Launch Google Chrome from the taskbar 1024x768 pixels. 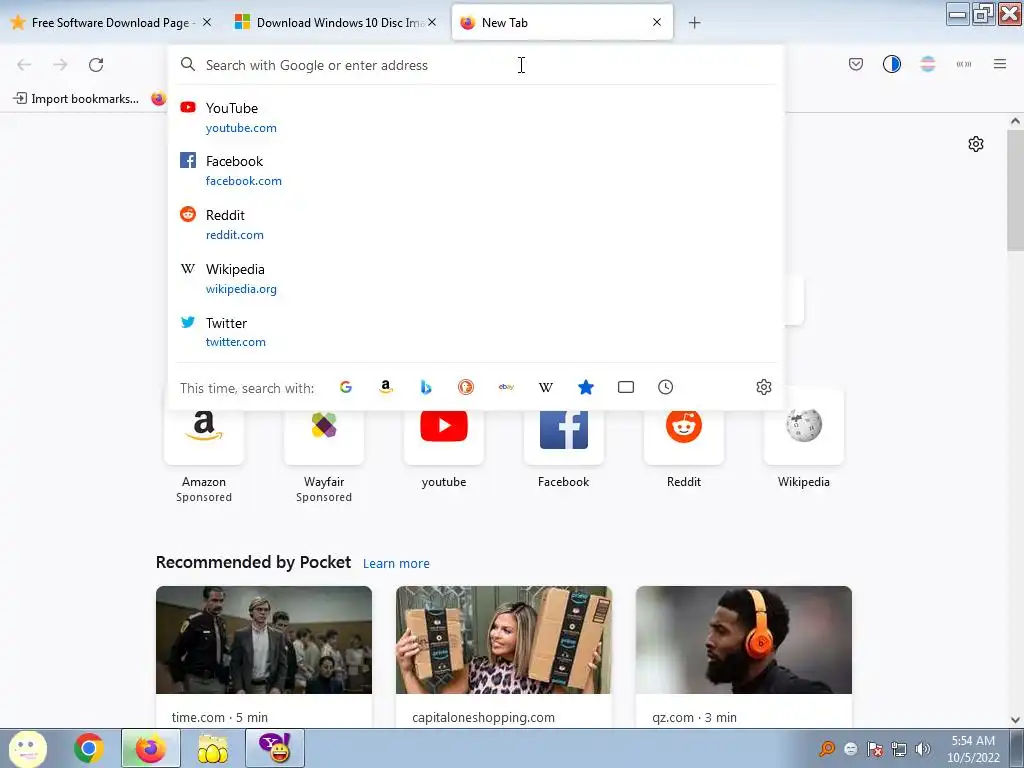coord(89,748)
